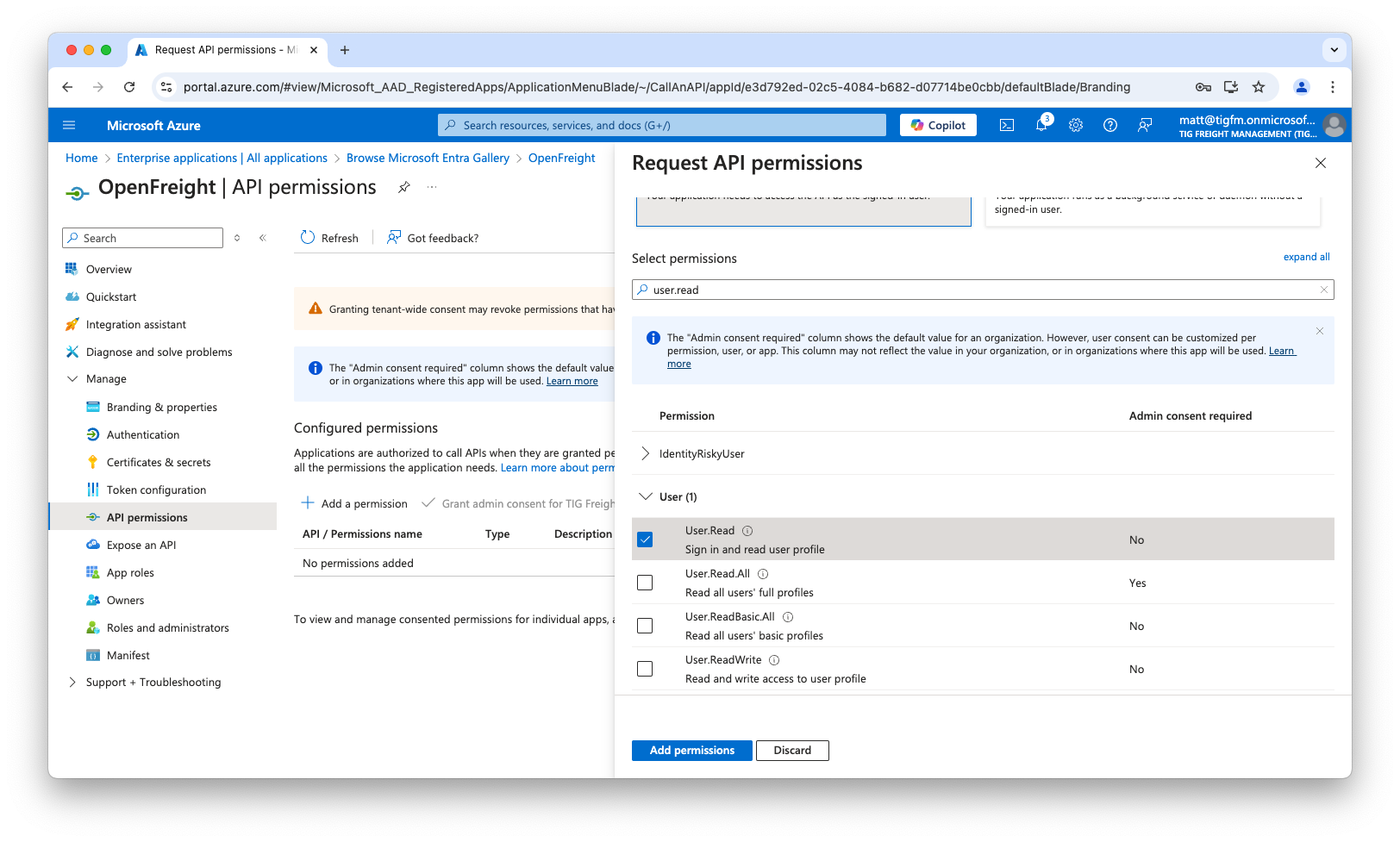
Task: Open Expose an API menu item
Action: [x=141, y=546]
